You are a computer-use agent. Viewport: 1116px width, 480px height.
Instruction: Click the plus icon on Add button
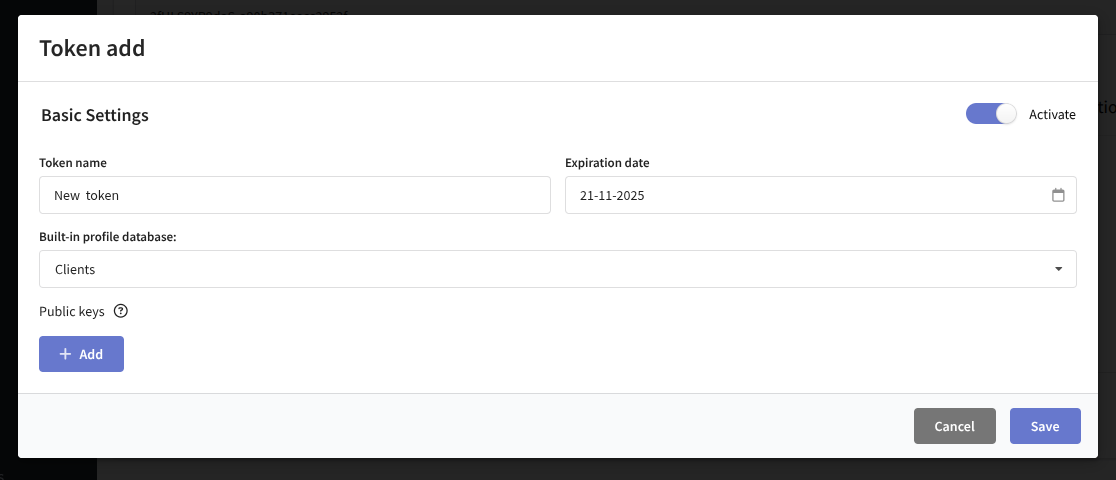pos(65,354)
